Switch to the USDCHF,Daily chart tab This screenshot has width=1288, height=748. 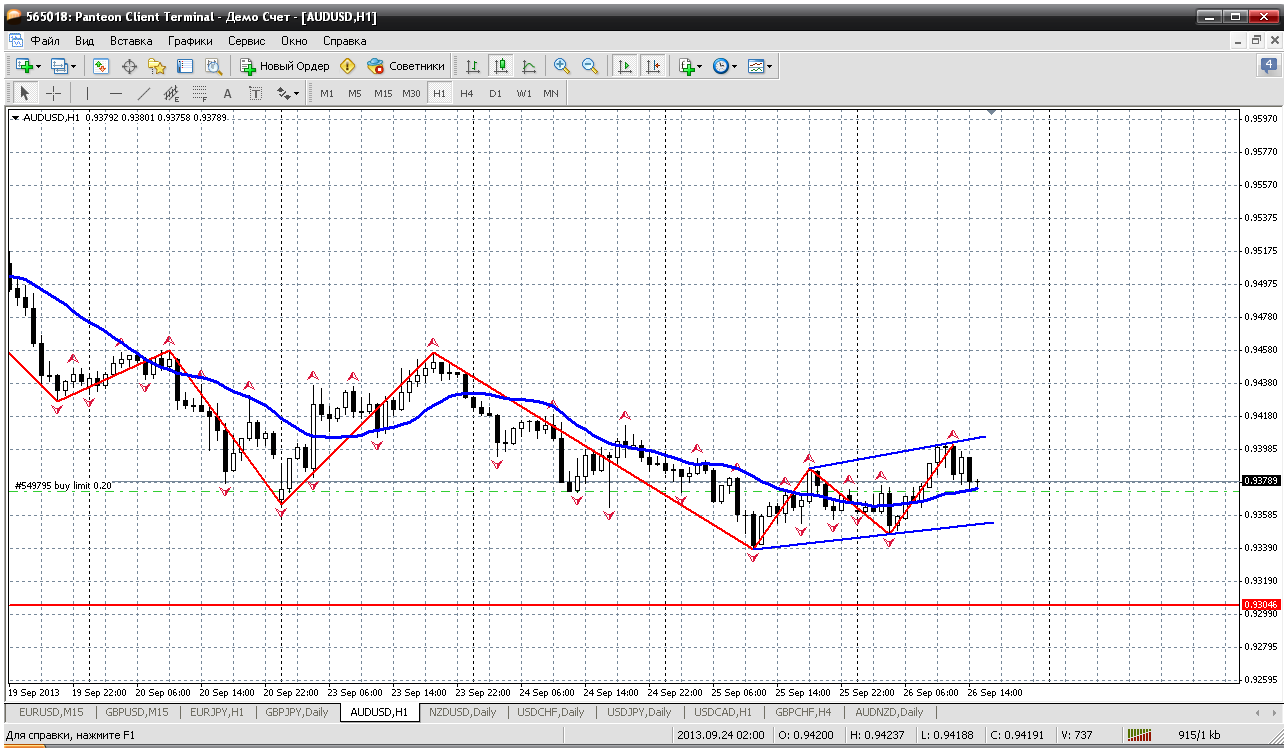coord(551,712)
